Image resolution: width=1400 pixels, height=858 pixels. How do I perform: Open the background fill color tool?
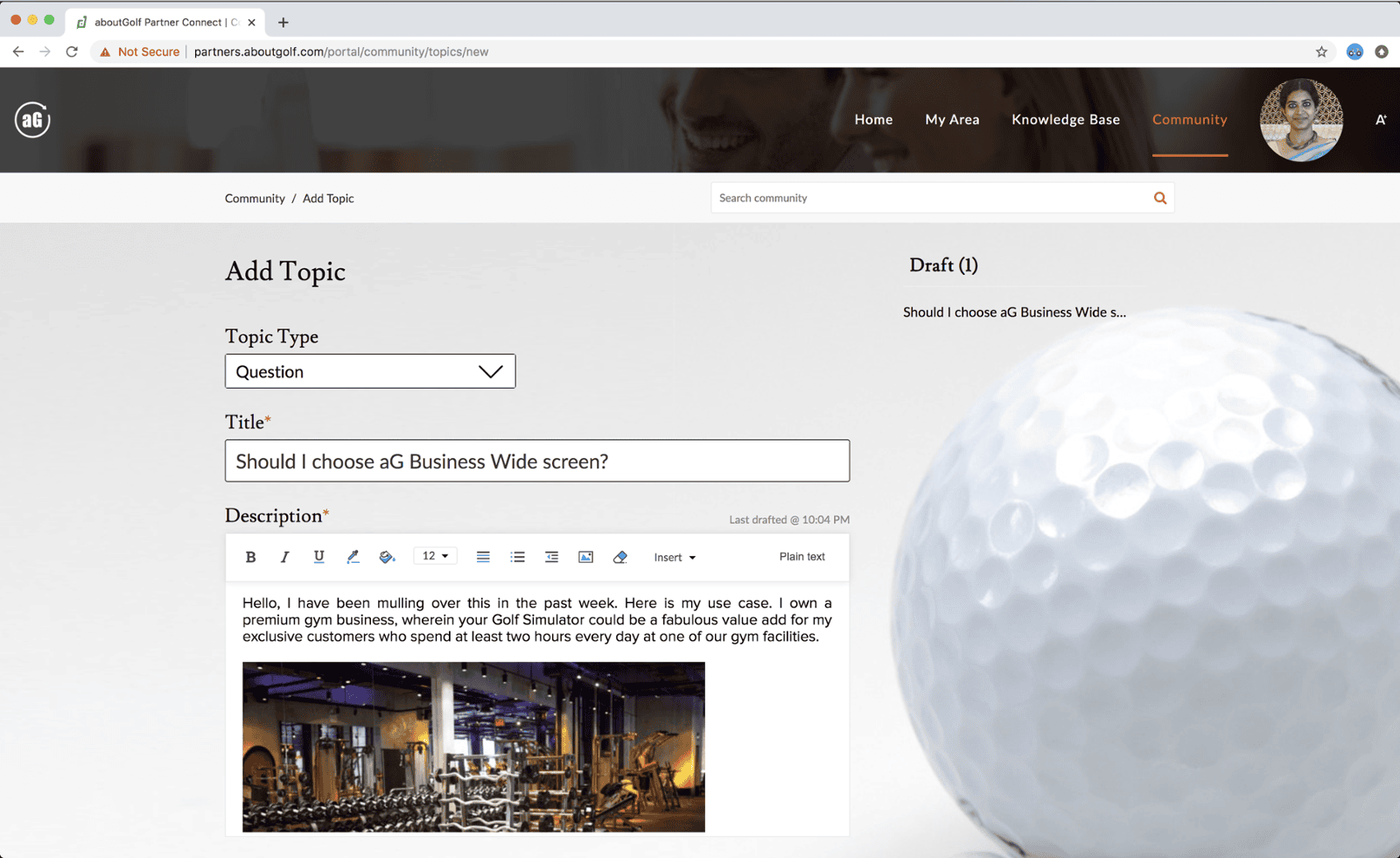point(387,557)
